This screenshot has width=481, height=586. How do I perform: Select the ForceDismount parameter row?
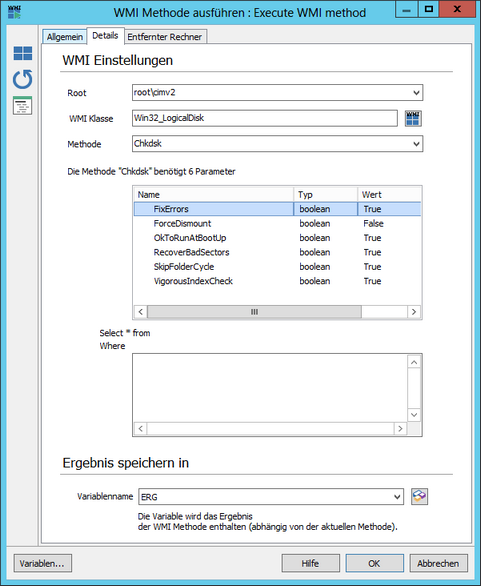click(277, 223)
